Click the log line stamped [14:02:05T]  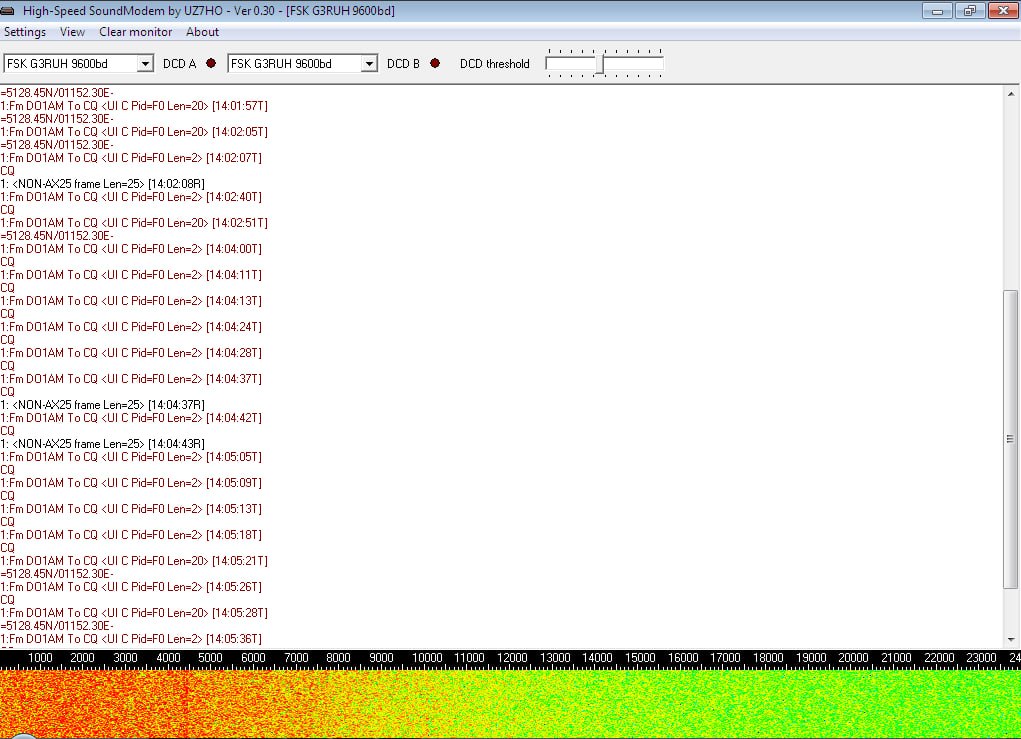[134, 132]
